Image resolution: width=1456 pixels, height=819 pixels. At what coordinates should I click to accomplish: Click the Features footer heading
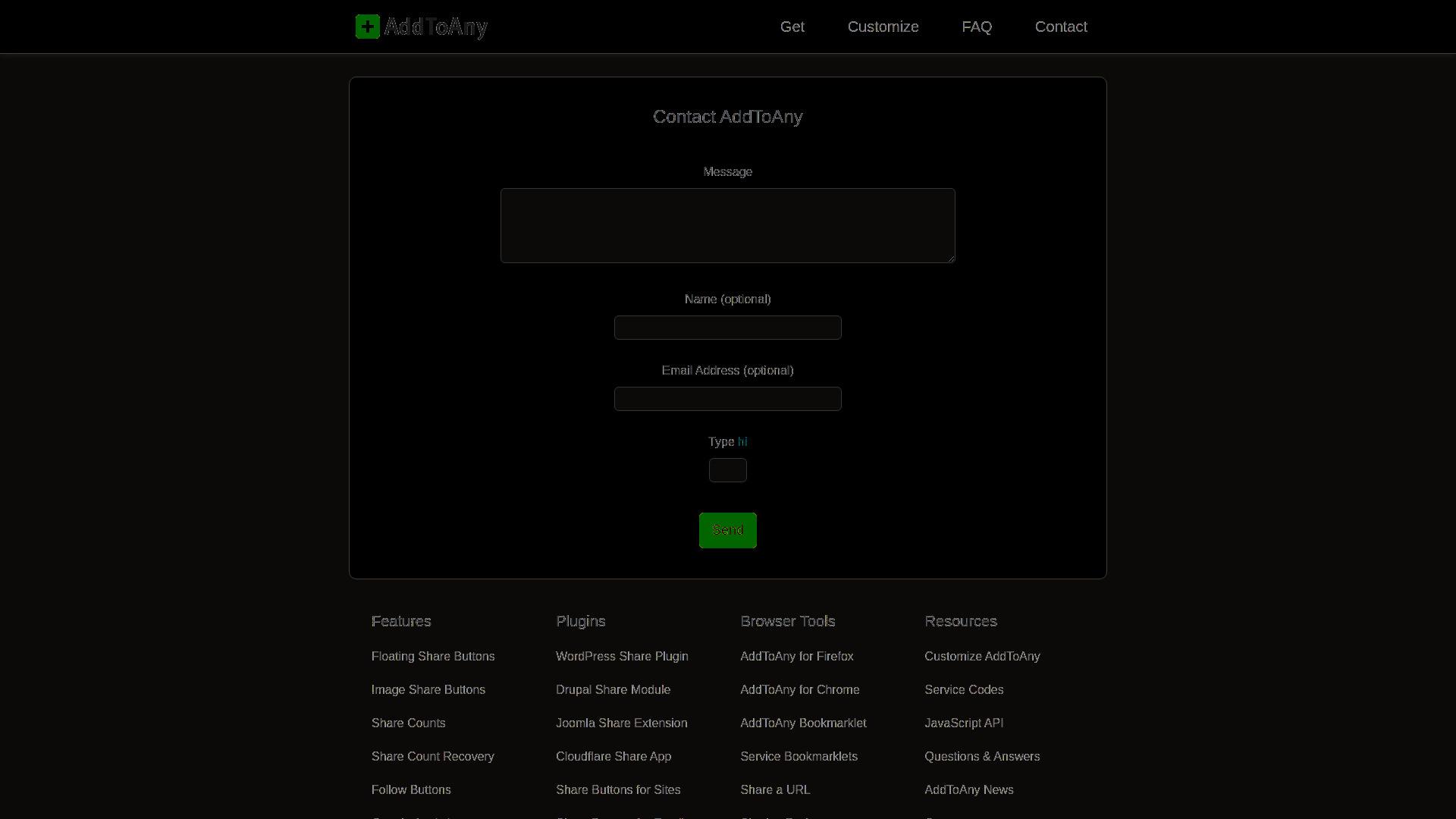pyautogui.click(x=401, y=621)
